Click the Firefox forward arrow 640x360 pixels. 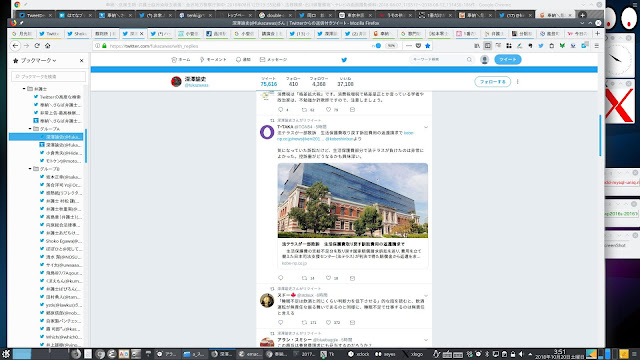point(26,46)
